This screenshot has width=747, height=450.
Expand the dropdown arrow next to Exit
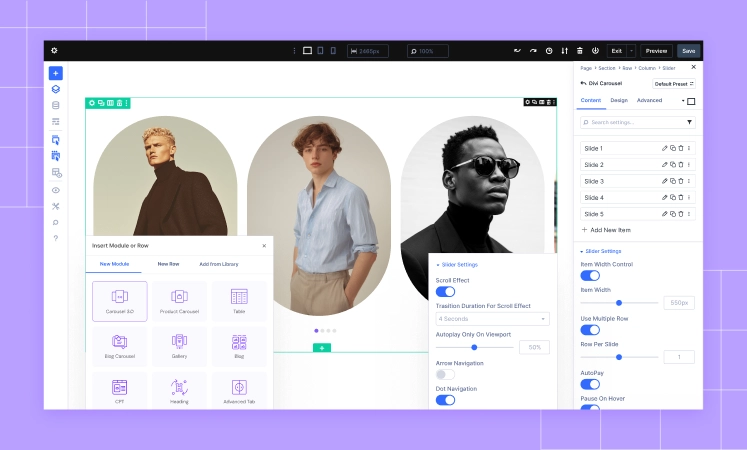click(x=631, y=51)
